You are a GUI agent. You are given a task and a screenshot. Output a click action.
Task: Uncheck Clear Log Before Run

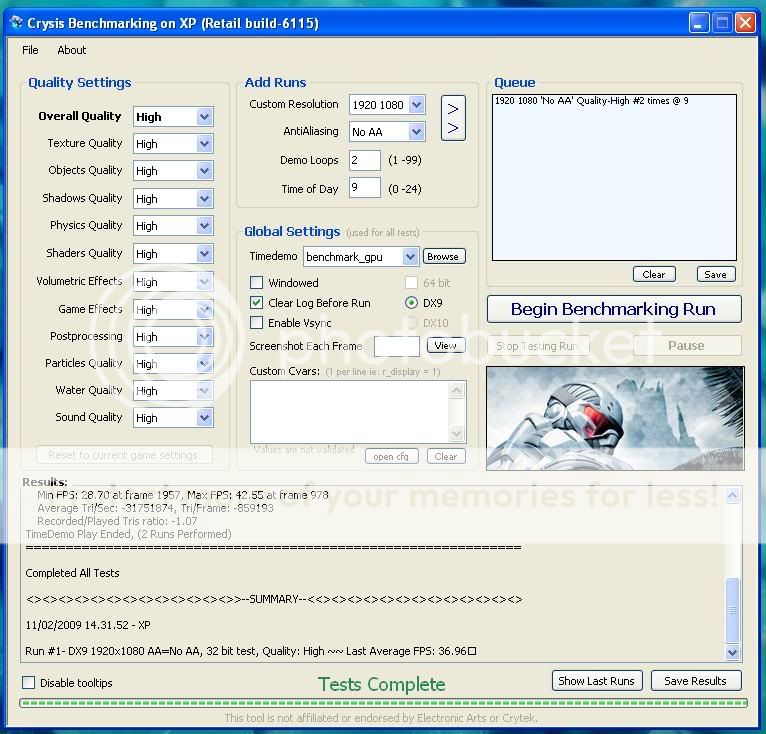pyautogui.click(x=256, y=302)
